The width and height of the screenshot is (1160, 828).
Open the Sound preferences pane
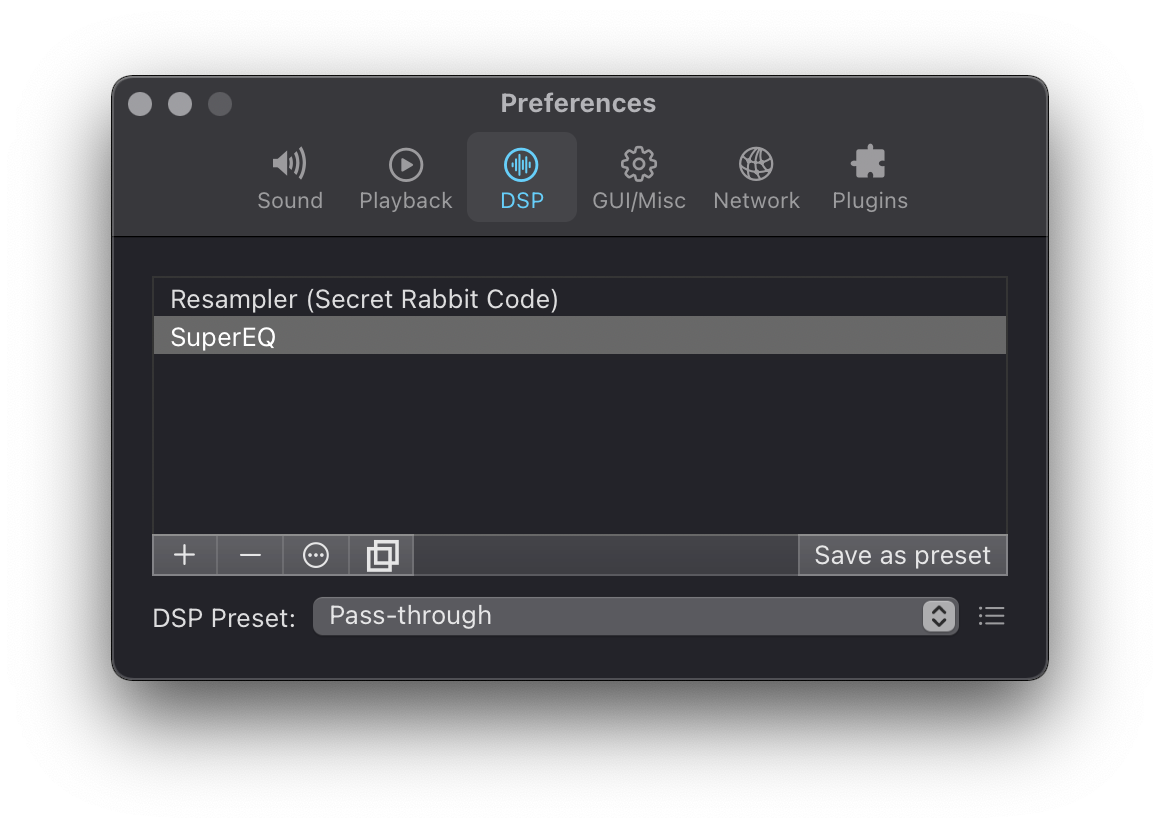click(x=290, y=177)
